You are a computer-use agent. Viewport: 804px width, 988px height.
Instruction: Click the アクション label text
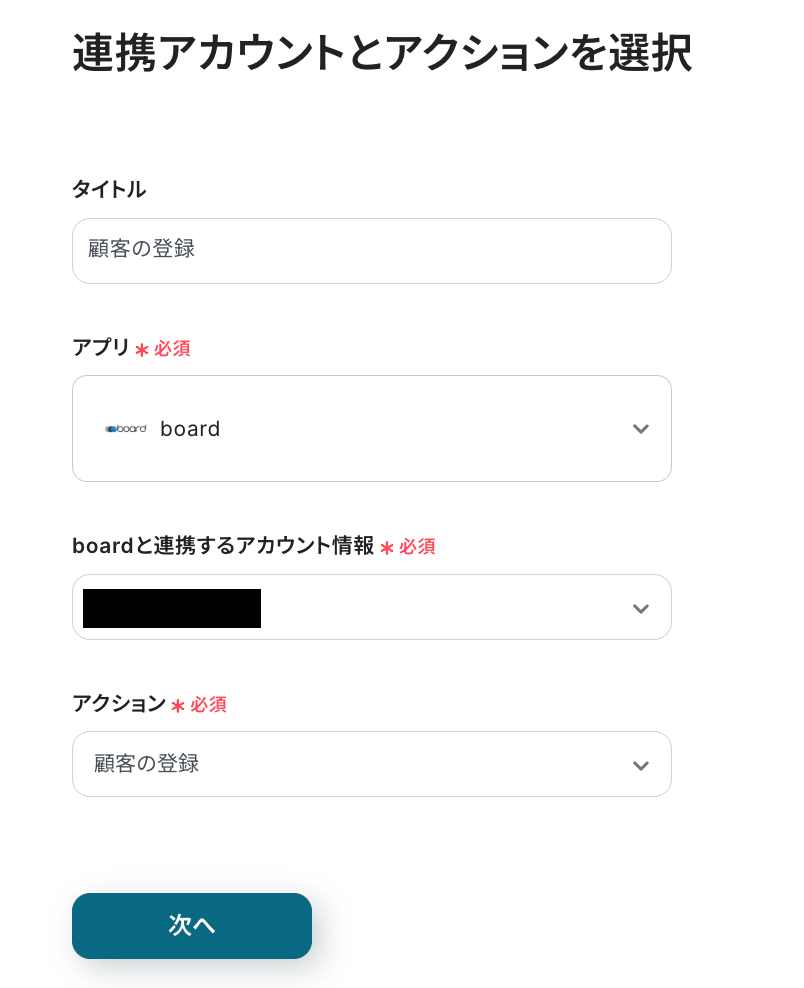click(119, 704)
